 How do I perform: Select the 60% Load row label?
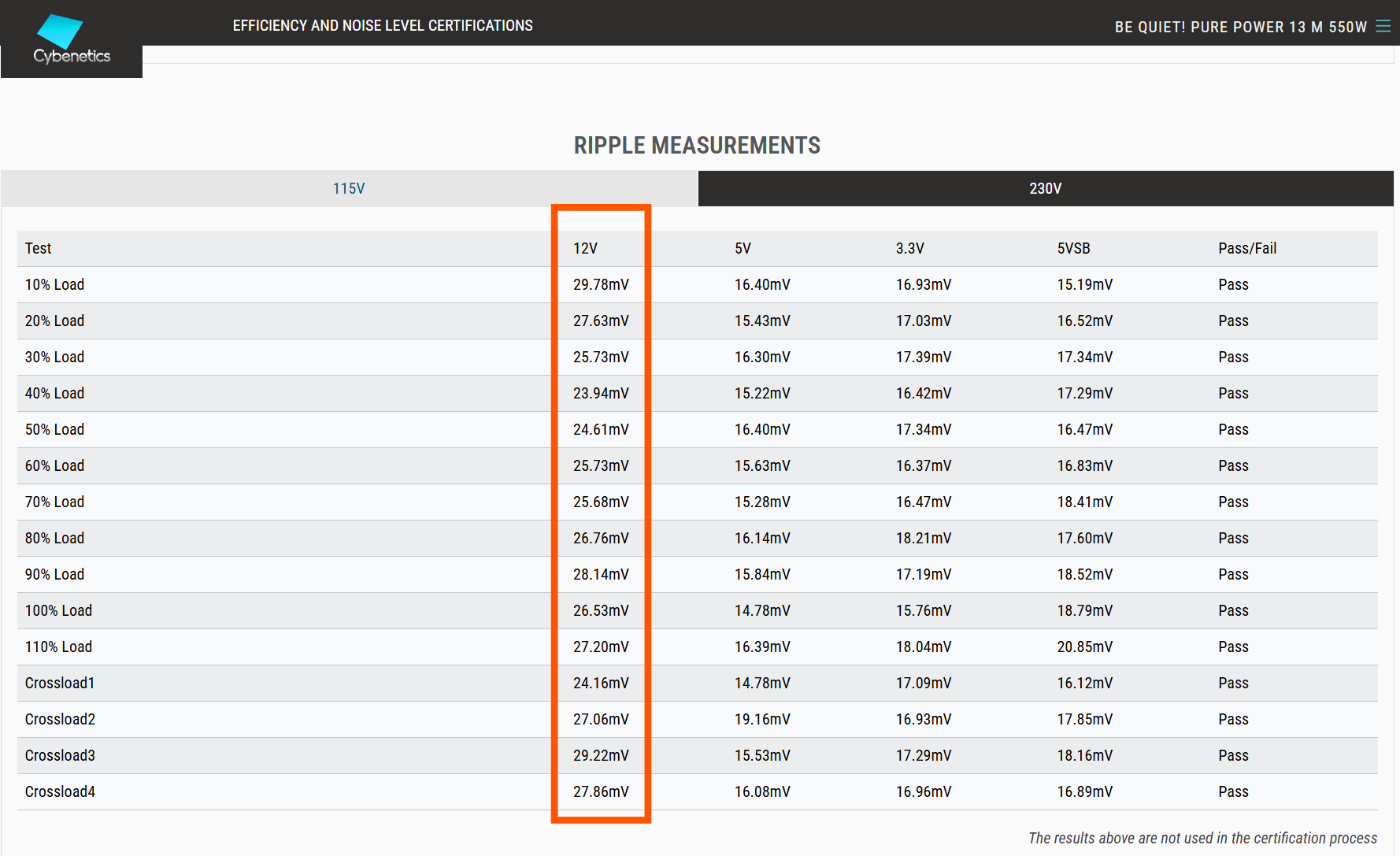(54, 465)
